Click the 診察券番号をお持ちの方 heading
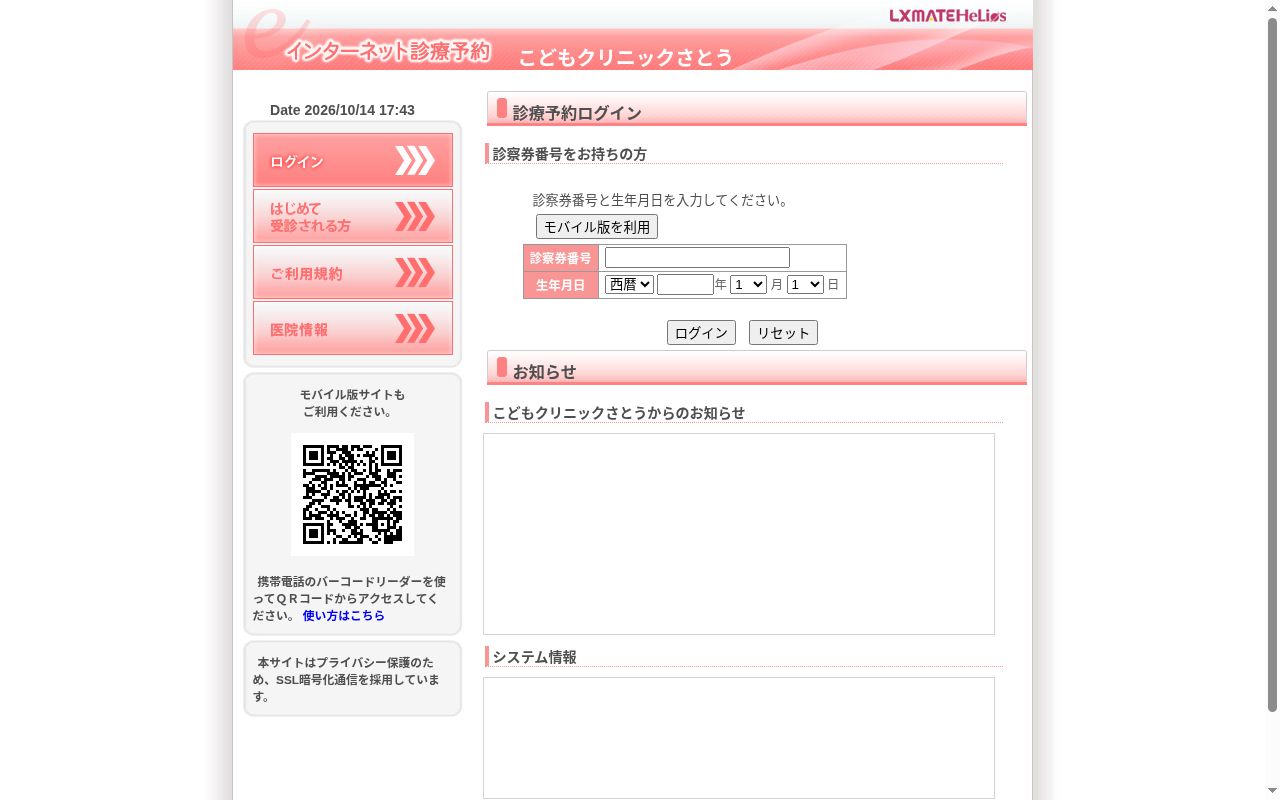The image size is (1280, 800). [570, 154]
